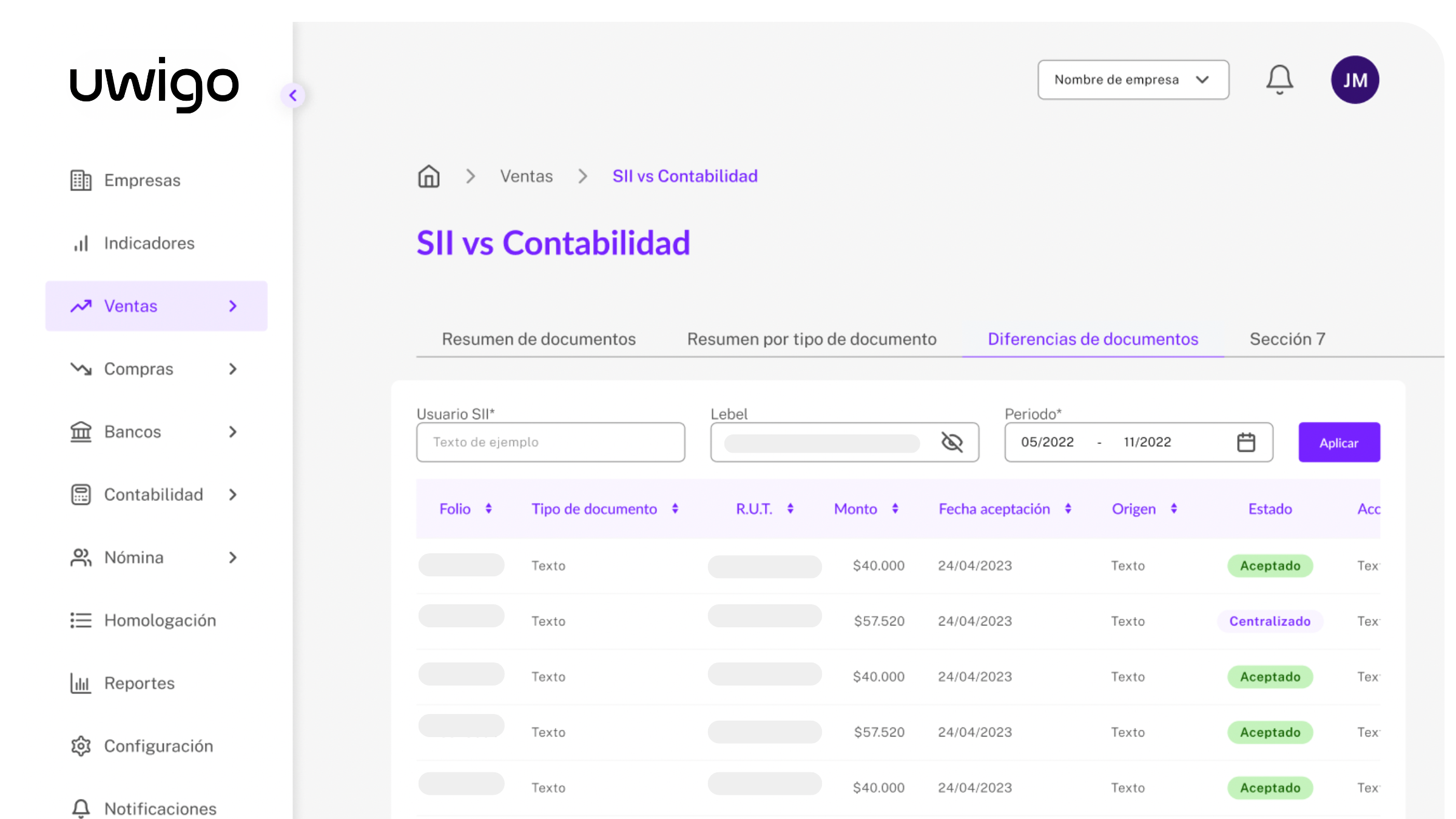Sort table by Folio column

point(488,509)
